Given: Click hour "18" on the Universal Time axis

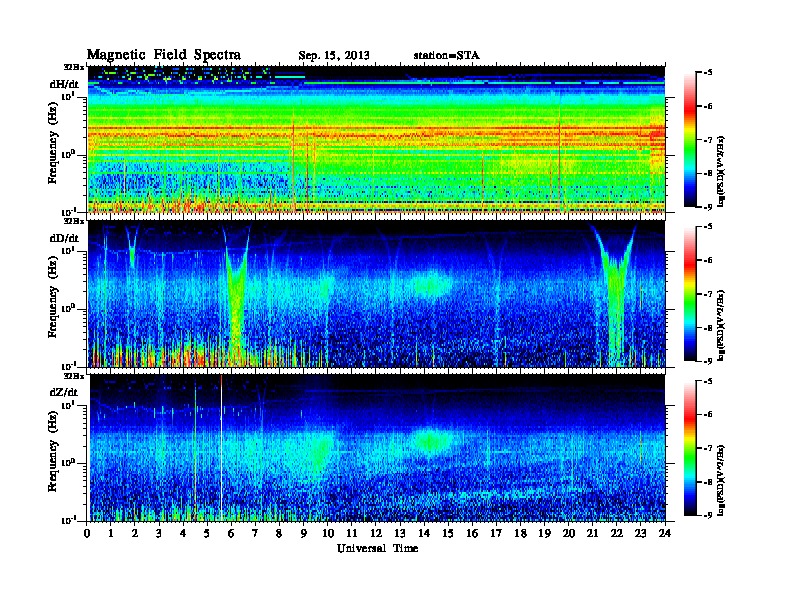Looking at the screenshot, I should (x=520, y=533).
